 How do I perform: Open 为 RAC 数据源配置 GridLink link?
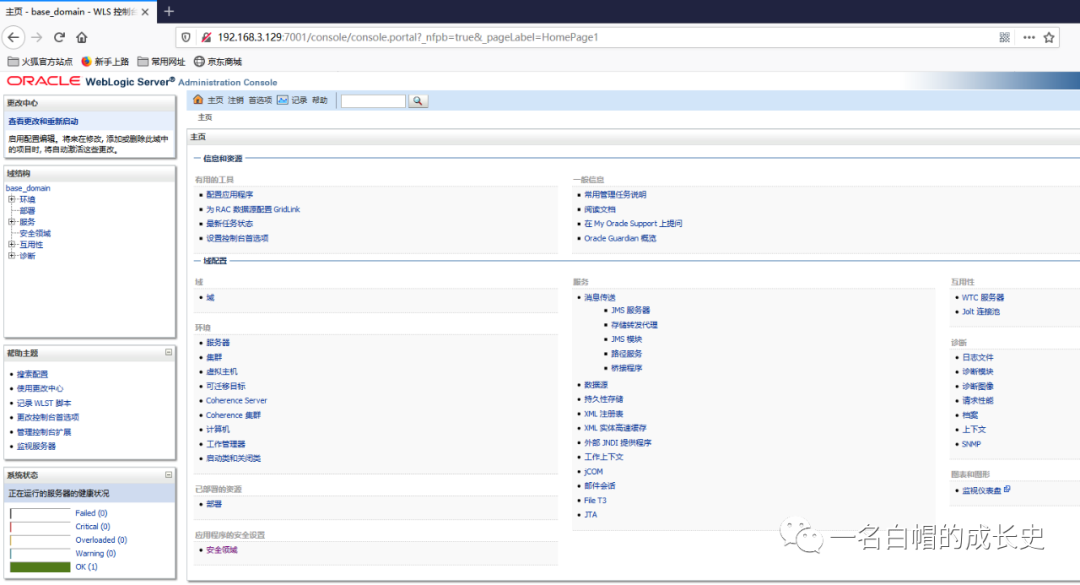click(x=253, y=209)
